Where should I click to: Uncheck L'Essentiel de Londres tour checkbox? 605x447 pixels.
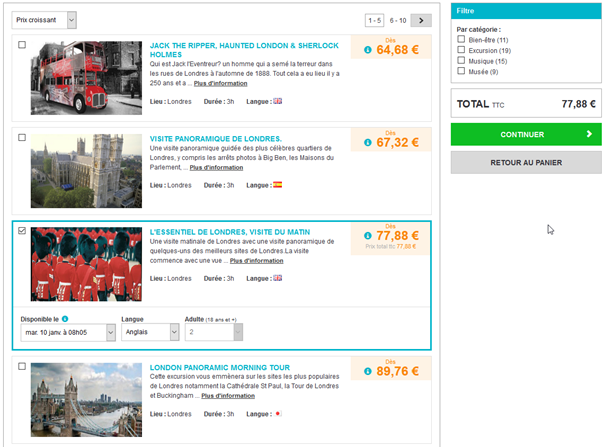[x=22, y=231]
